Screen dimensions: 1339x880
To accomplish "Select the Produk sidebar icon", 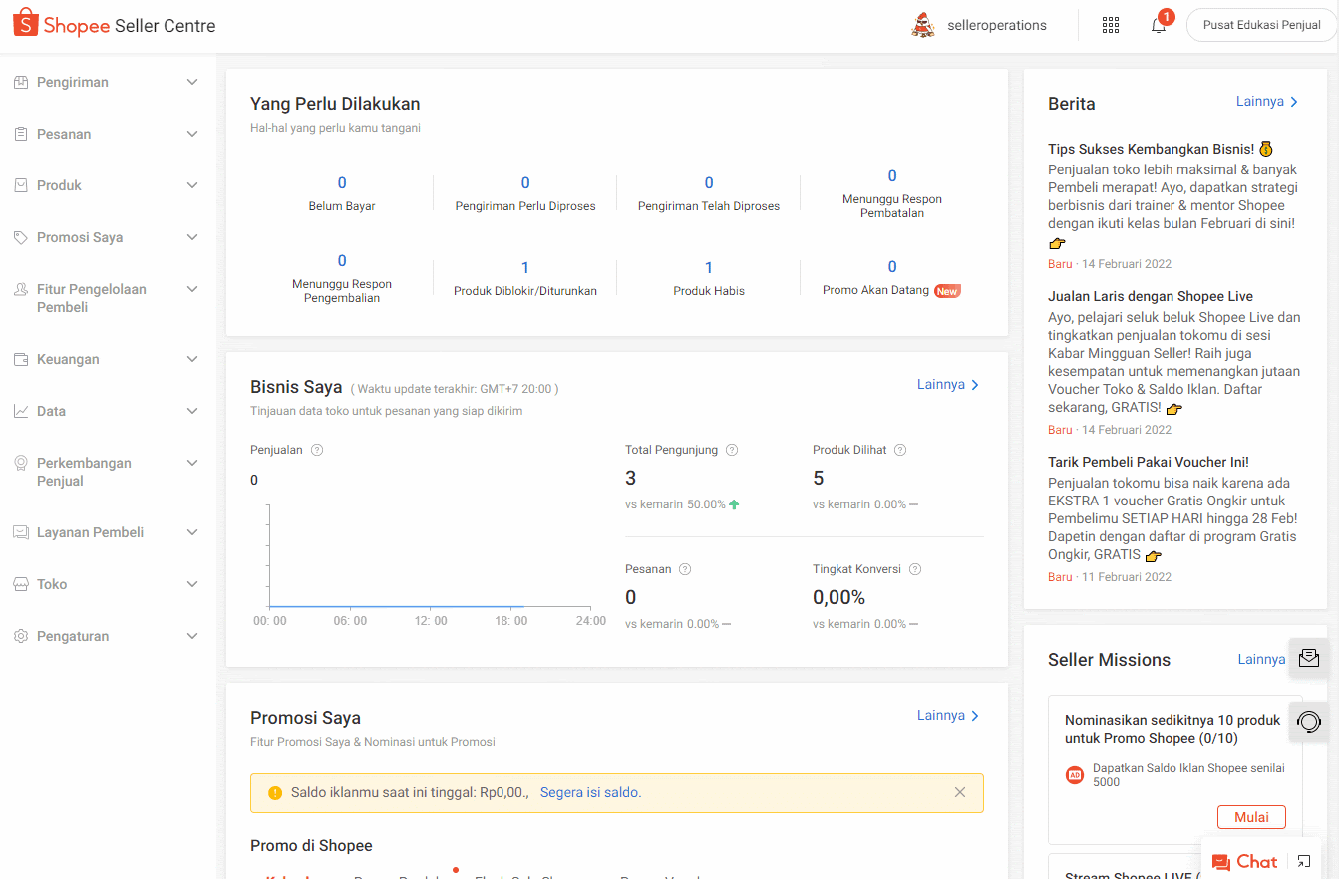I will (x=22, y=184).
